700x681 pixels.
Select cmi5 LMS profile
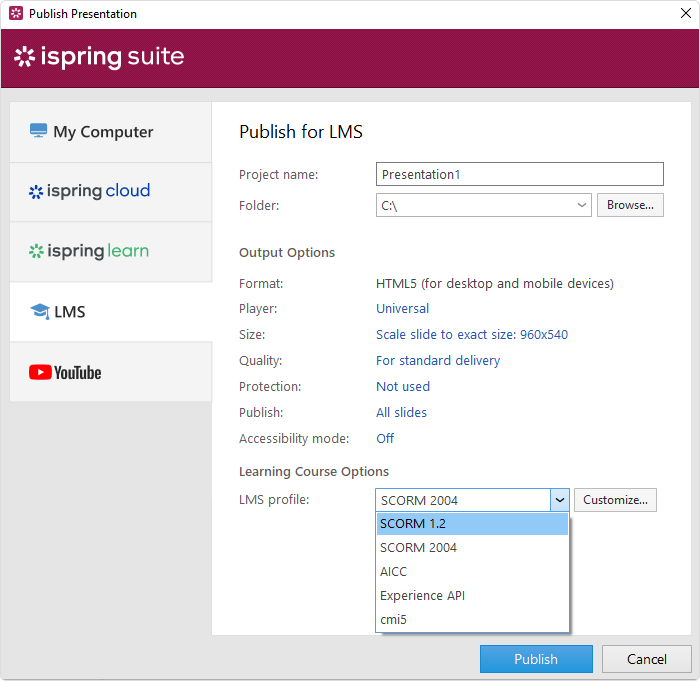[x=472, y=620]
